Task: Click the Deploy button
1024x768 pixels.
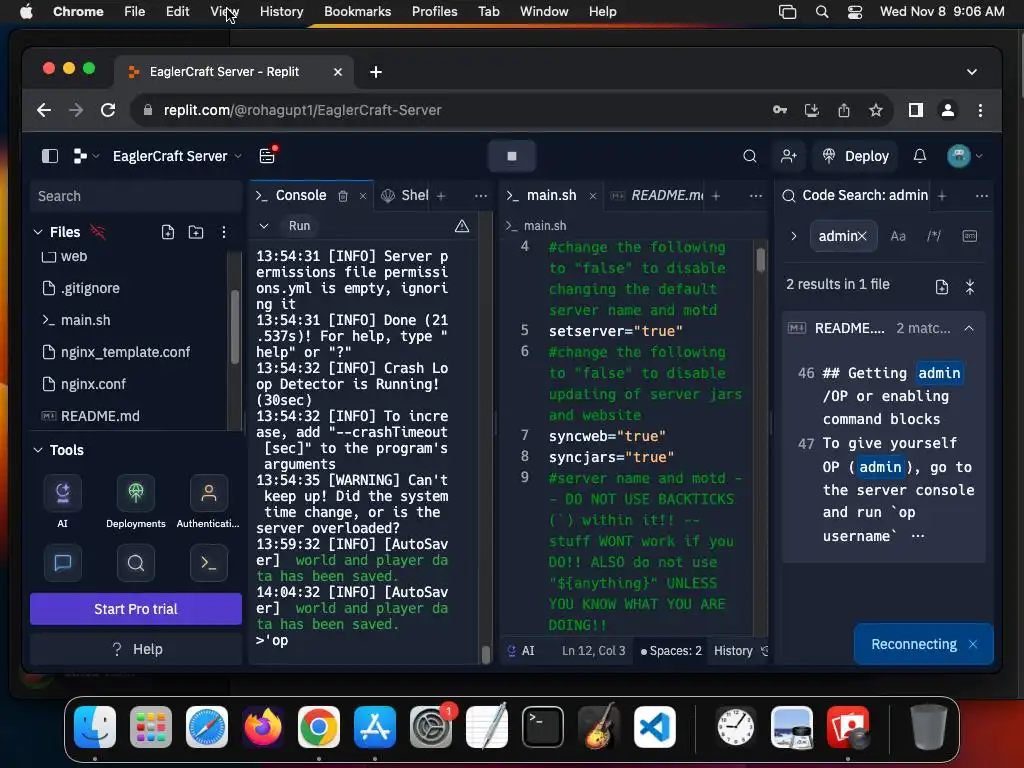Action: (856, 156)
